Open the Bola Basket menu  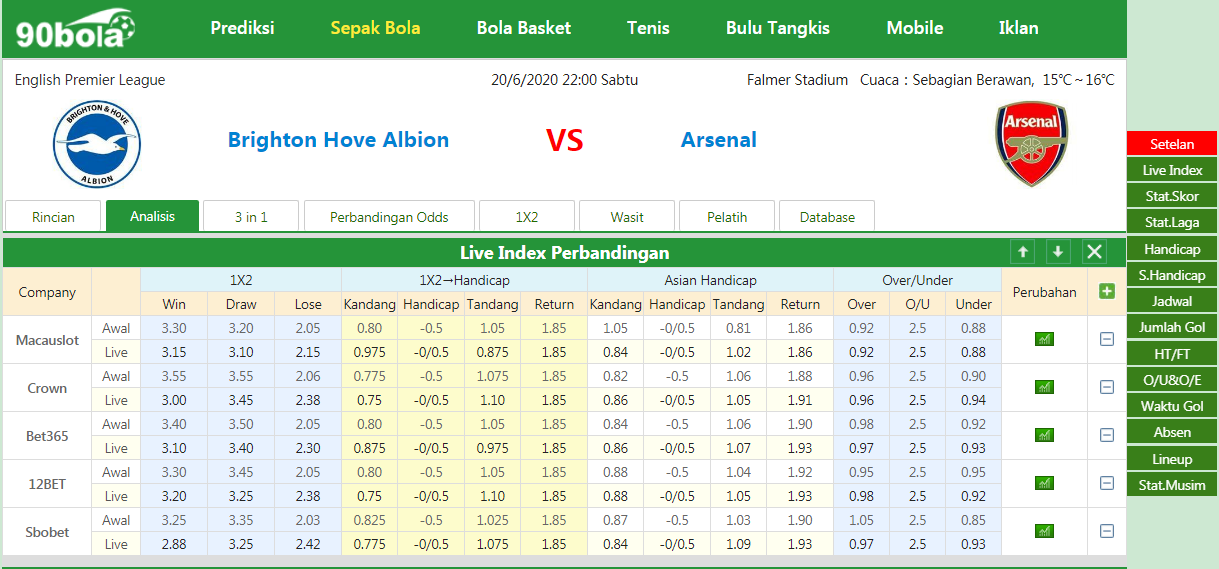tap(524, 28)
